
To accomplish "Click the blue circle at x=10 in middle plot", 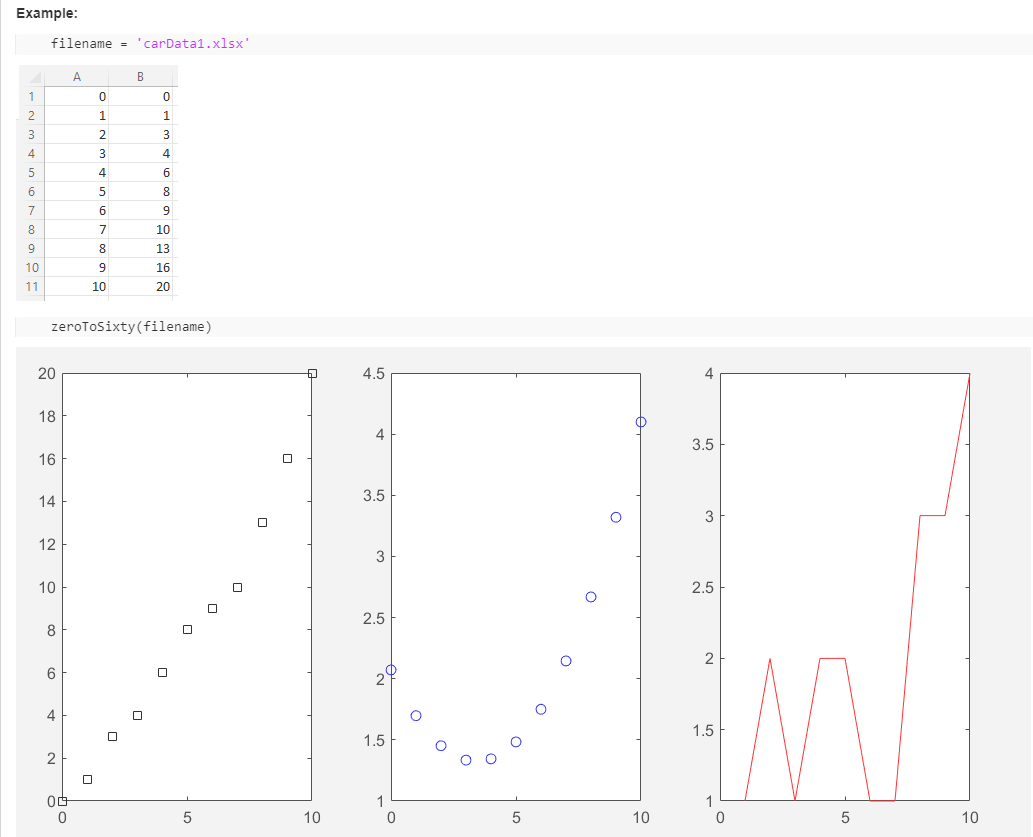I will [x=641, y=422].
